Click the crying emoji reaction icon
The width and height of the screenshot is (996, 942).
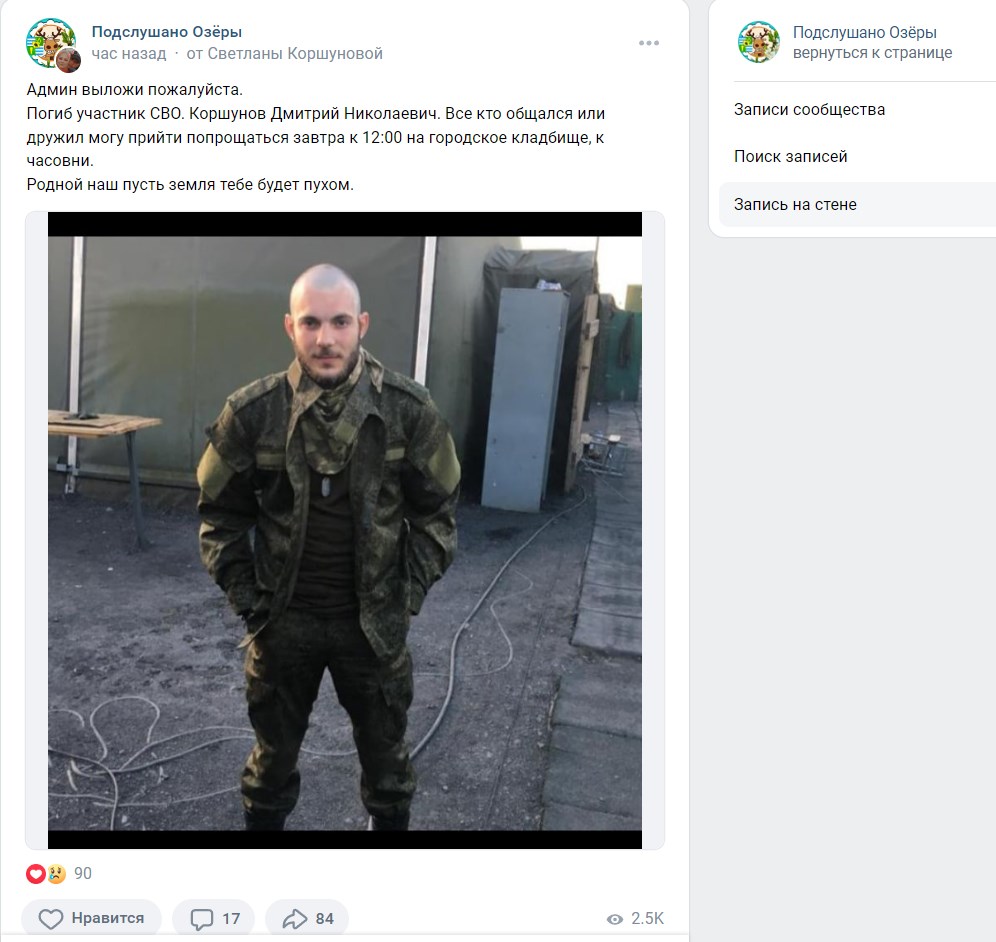coord(56,874)
